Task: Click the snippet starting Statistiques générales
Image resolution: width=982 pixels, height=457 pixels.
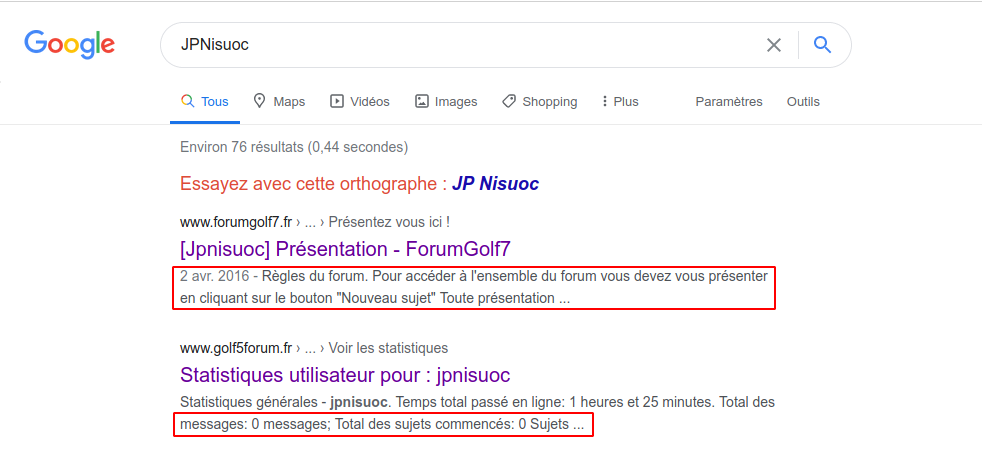Action: (477, 413)
